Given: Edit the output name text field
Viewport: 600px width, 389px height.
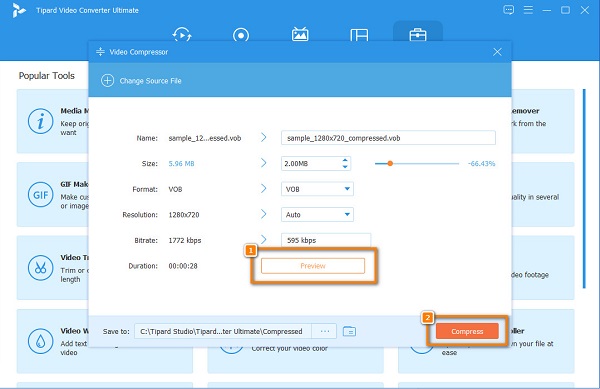Looking at the screenshot, I should point(388,138).
